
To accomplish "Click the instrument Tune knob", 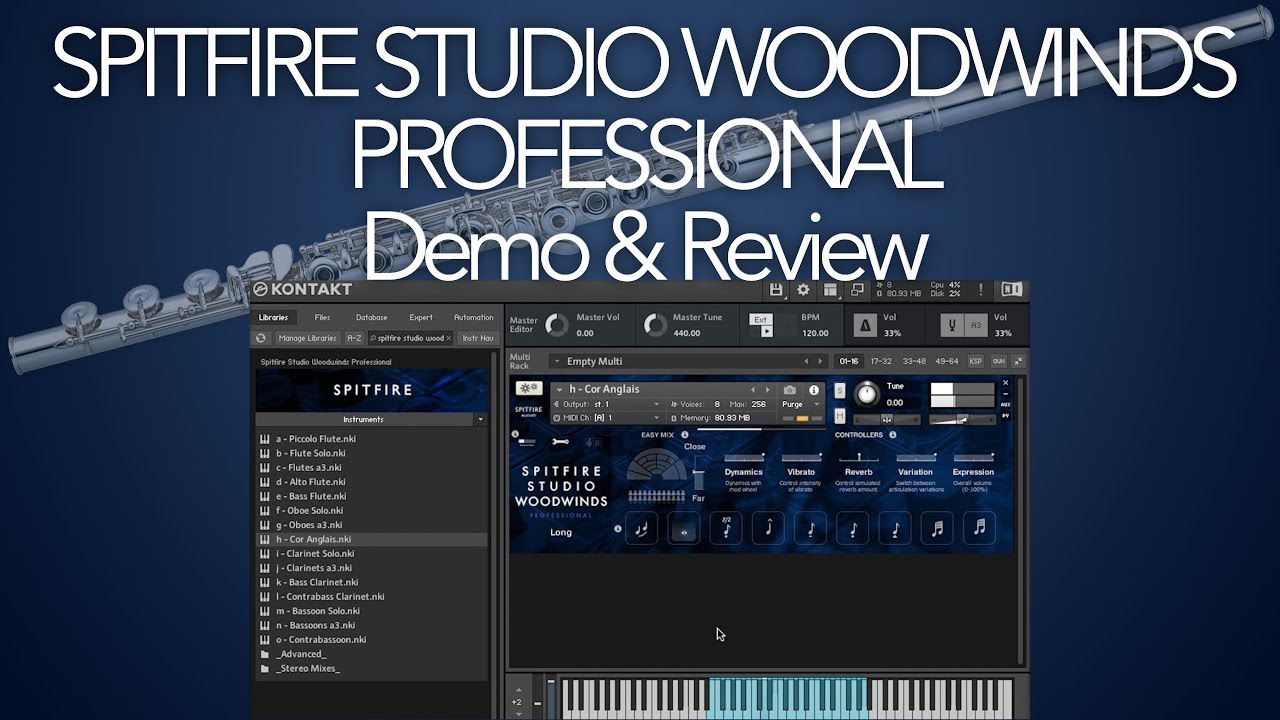I will pyautogui.click(x=866, y=393).
